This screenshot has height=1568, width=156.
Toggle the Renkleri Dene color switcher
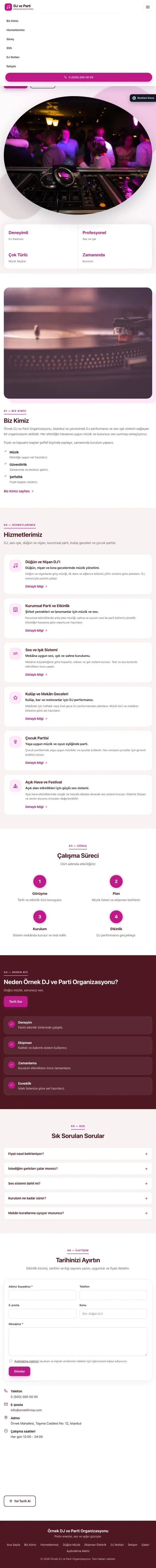143,98
